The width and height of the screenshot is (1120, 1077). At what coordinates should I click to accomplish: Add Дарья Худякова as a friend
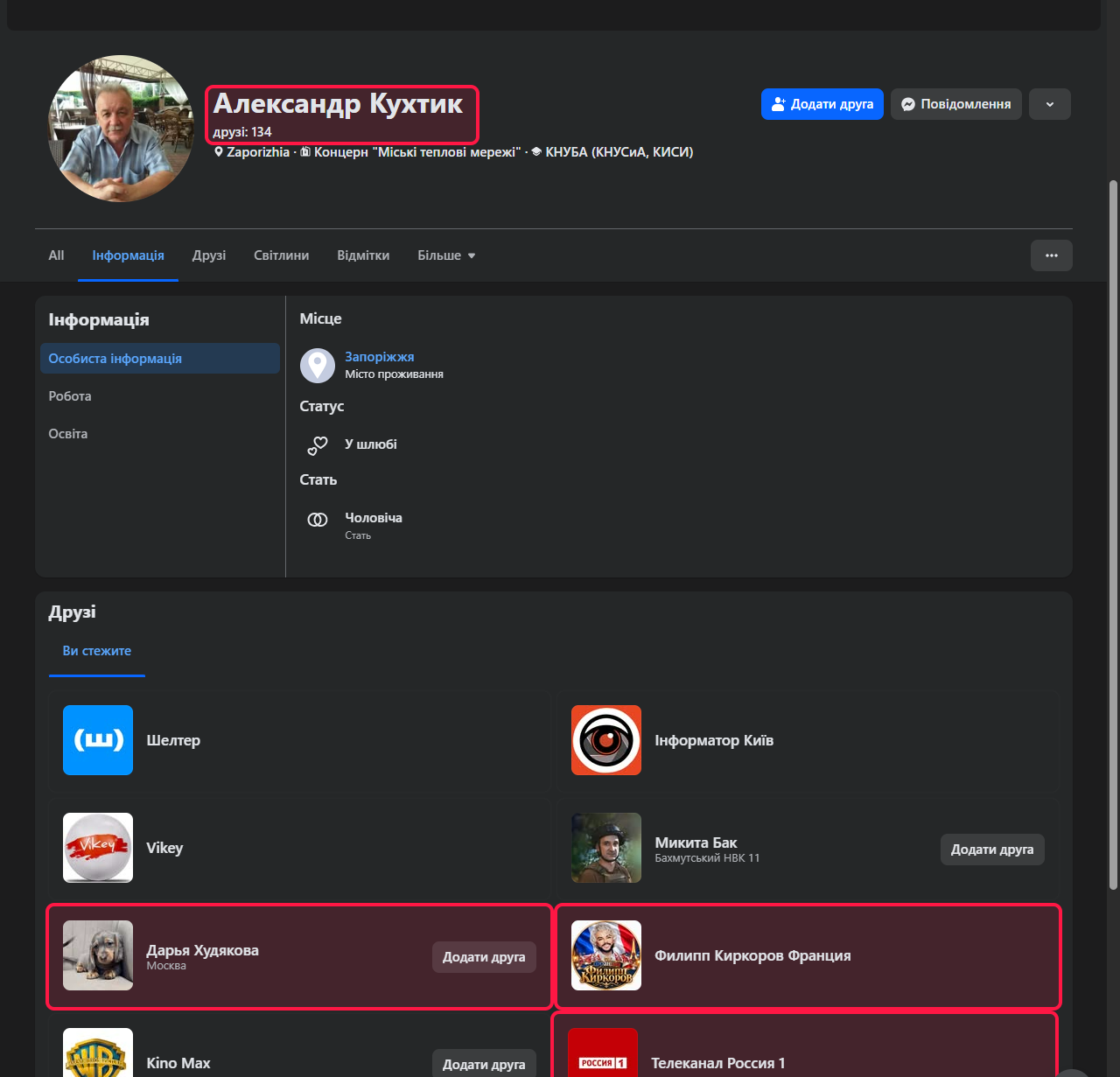click(484, 957)
